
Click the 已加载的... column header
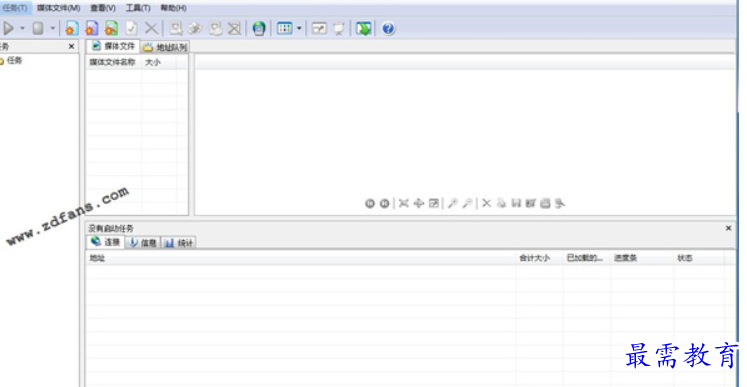pyautogui.click(x=587, y=258)
